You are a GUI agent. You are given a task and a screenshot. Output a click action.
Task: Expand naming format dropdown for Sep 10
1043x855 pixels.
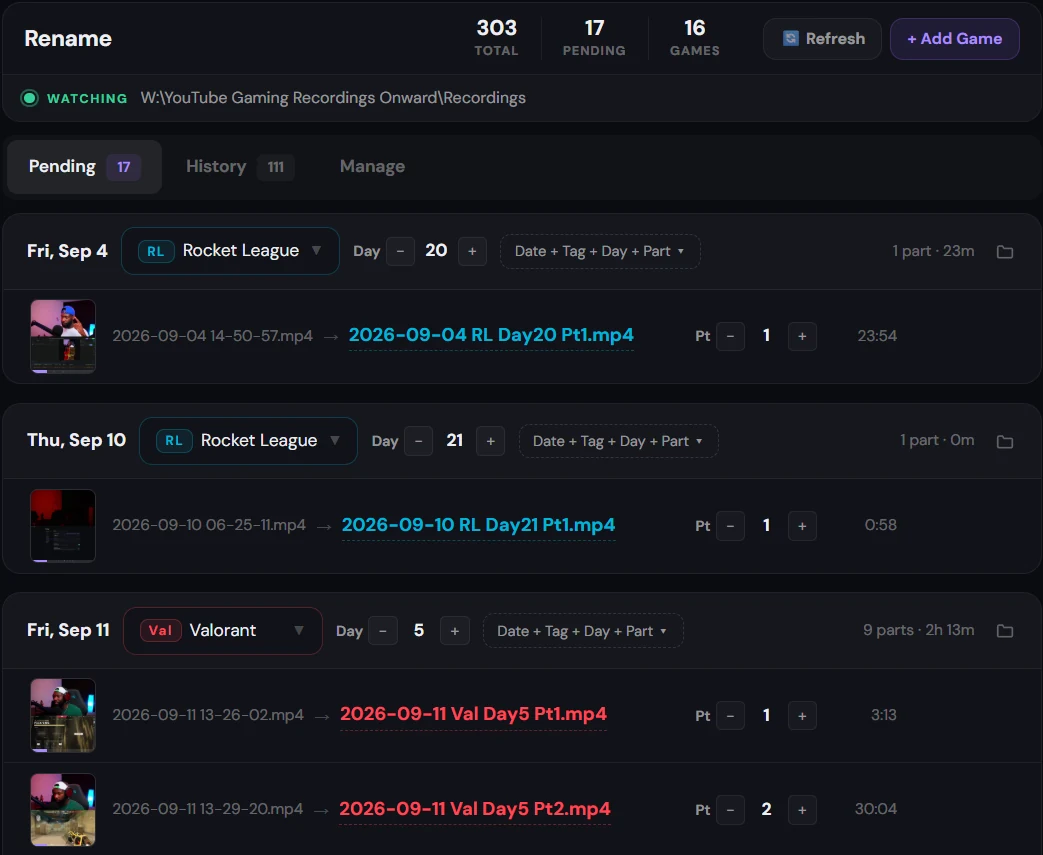pos(618,441)
